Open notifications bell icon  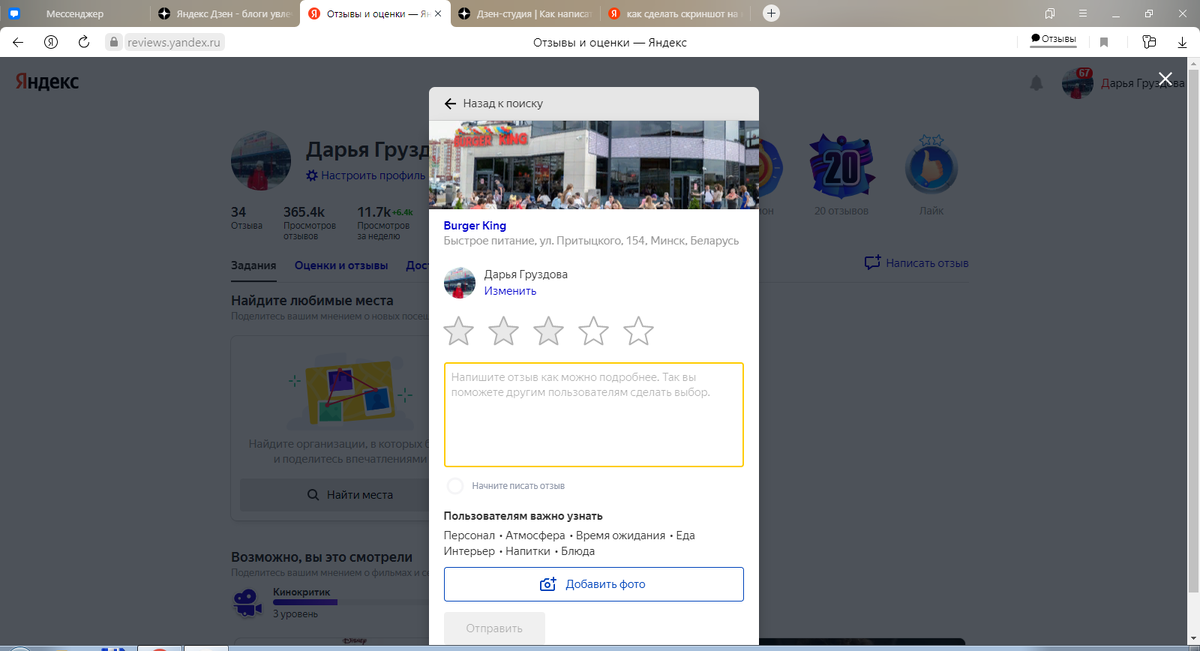1037,83
